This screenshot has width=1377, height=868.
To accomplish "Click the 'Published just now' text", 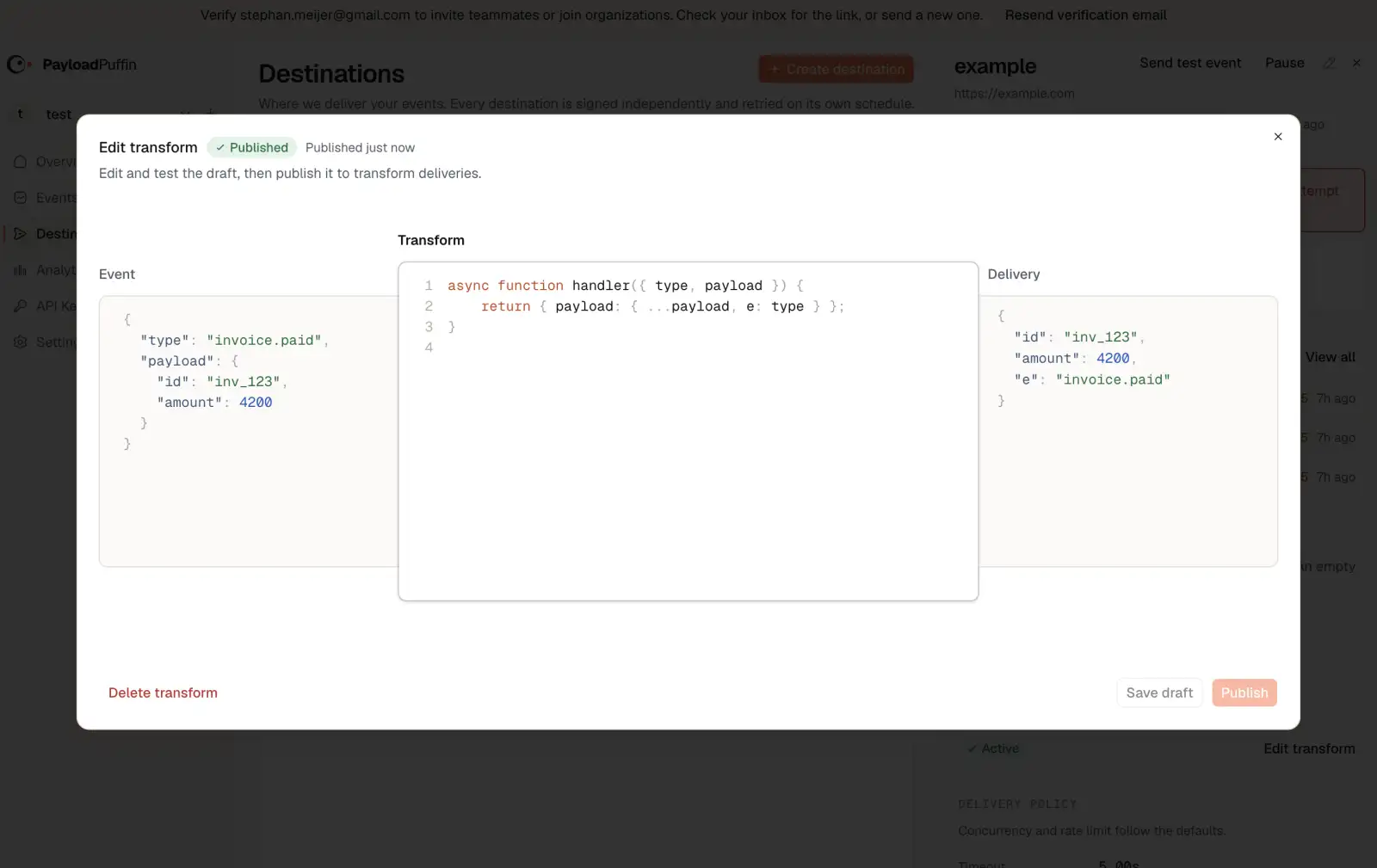I will [x=360, y=147].
